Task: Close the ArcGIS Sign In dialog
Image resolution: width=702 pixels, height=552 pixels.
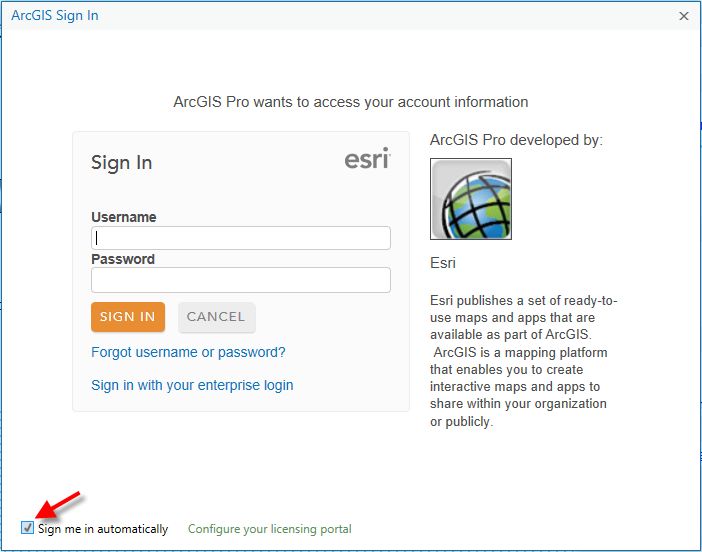Action: click(684, 16)
